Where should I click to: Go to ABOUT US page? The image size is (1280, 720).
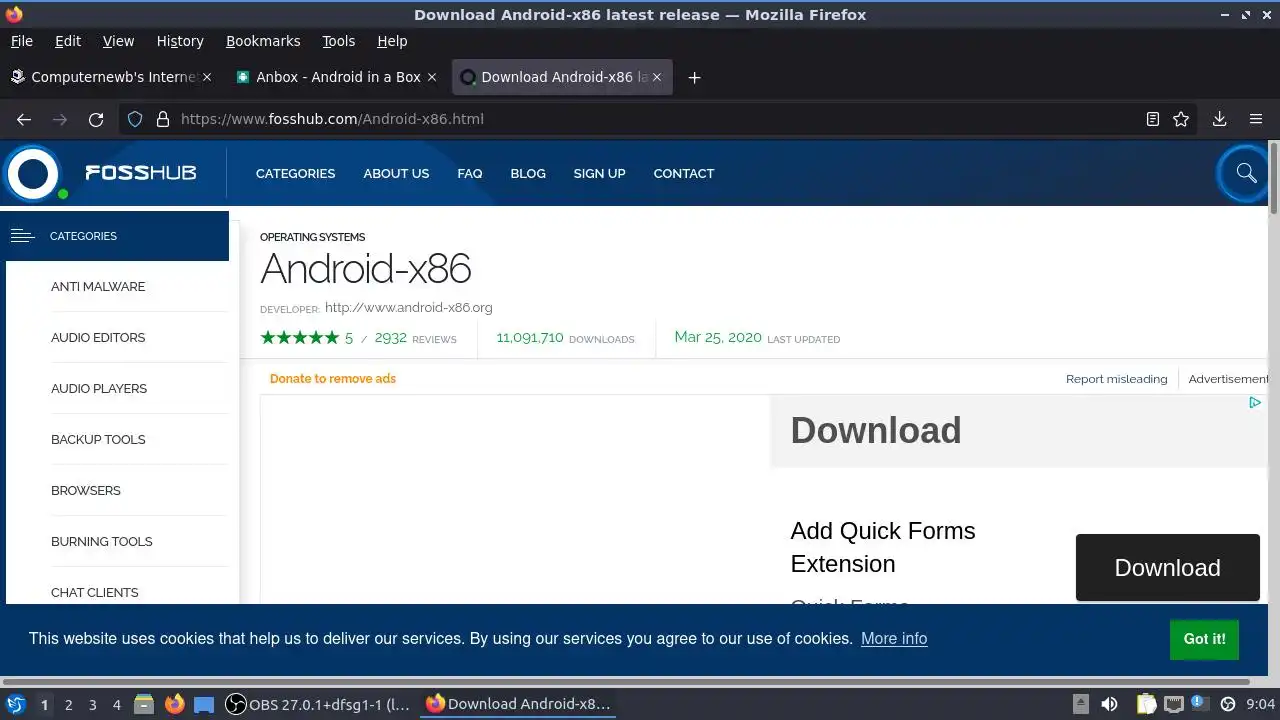[396, 173]
